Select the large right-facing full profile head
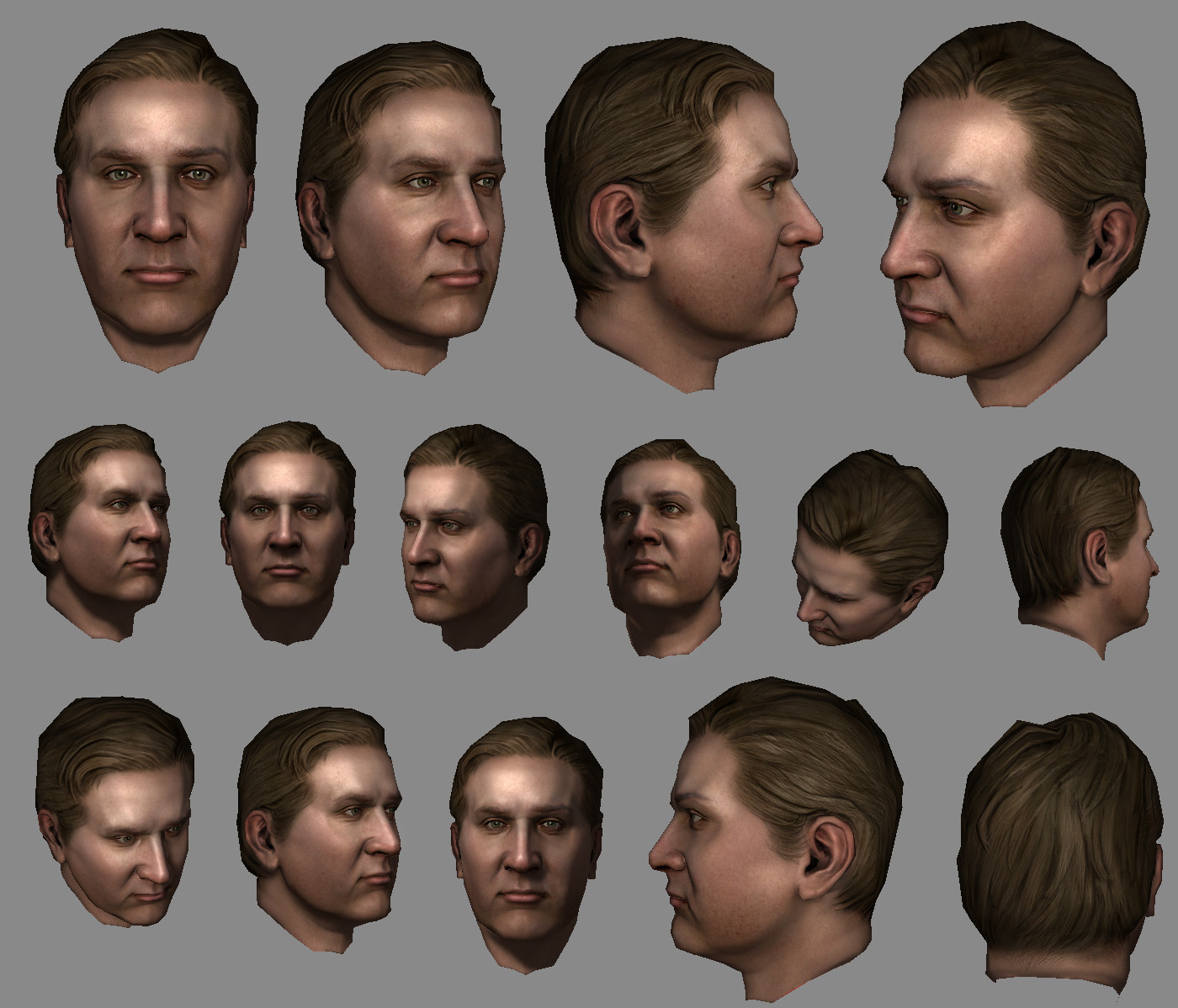Screen dimensions: 1178x1008 click(x=684, y=215)
